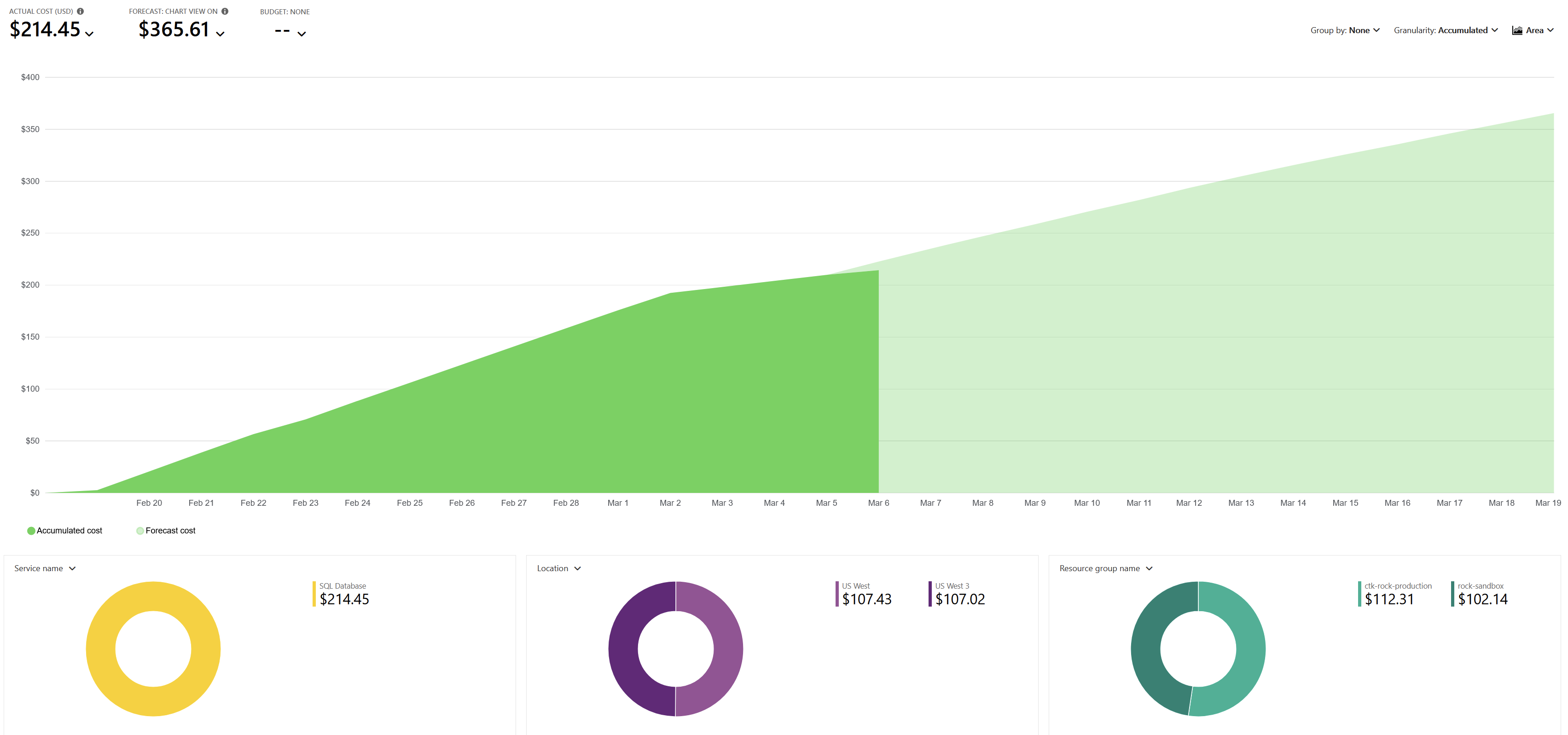
Task: Select the rock-sandbox resource group entry
Action: (1480, 594)
